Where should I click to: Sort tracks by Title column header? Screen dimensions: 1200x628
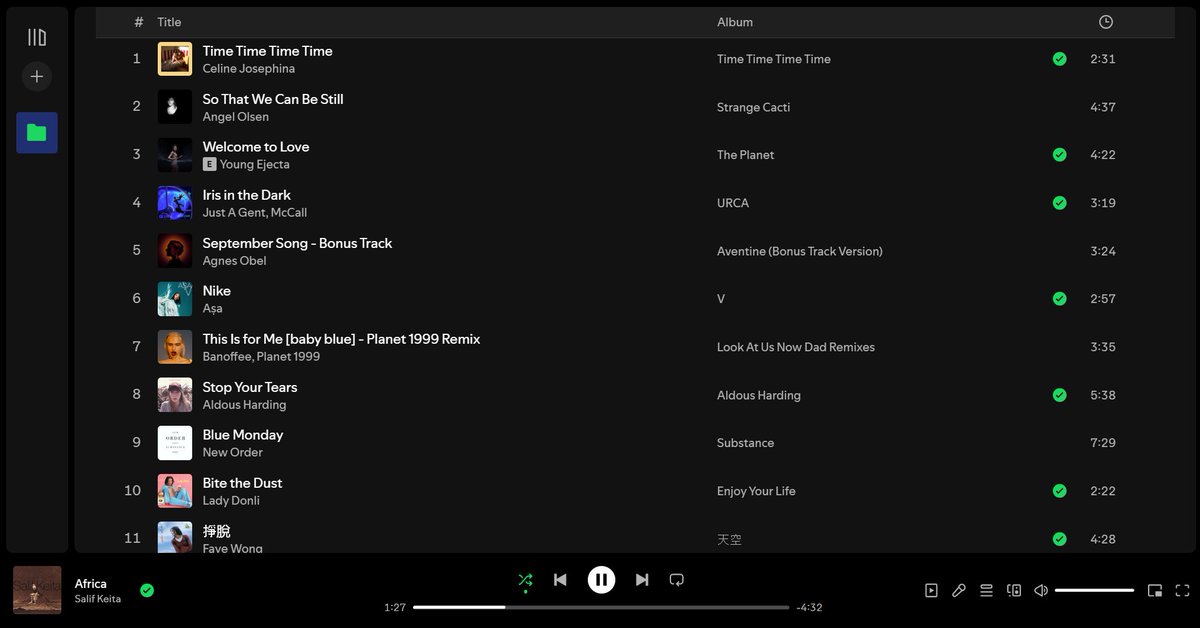click(169, 22)
